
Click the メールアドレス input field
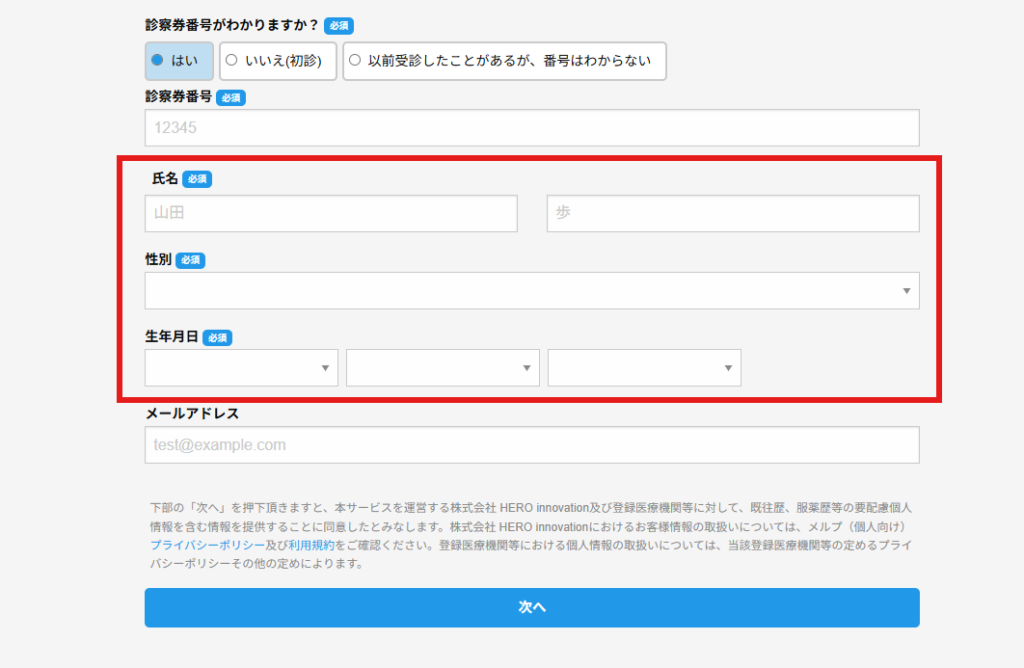coord(531,445)
